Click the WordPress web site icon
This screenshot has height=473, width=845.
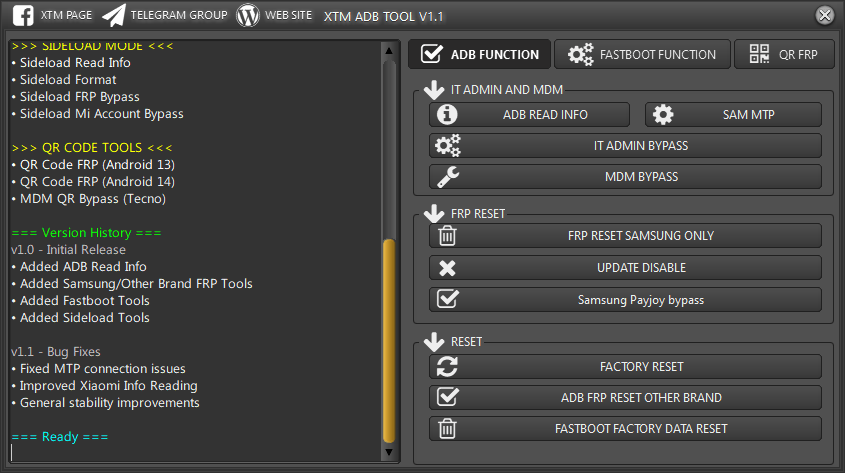pyautogui.click(x=248, y=16)
